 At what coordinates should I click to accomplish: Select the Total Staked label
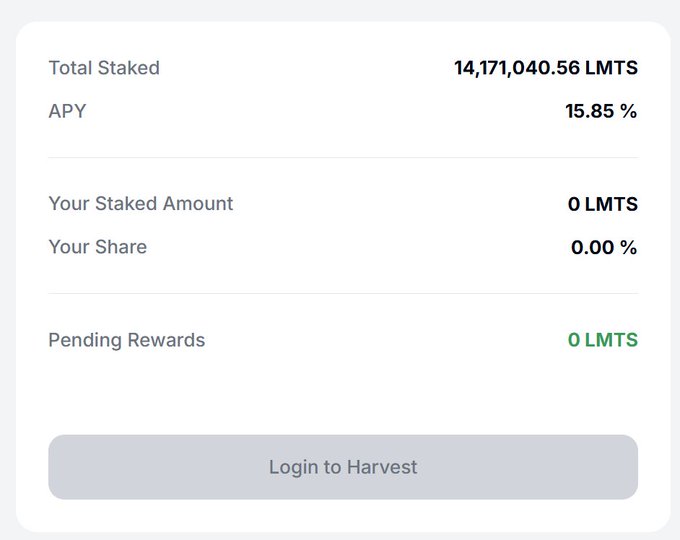104,68
